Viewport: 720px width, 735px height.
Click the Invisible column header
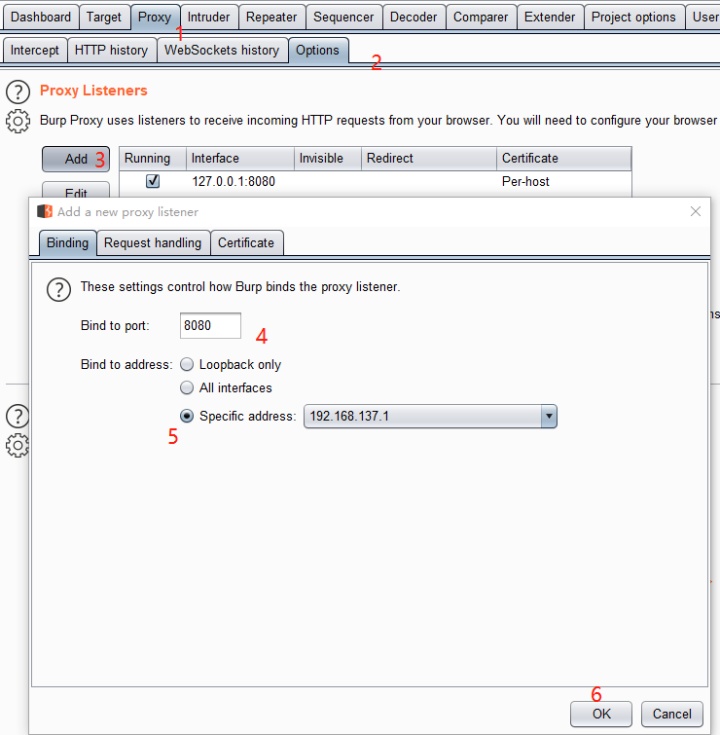pos(328,158)
